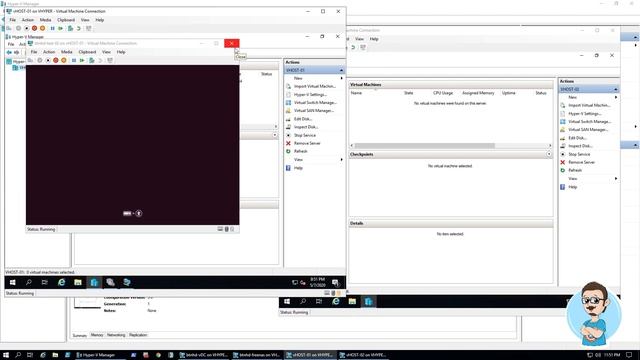Click the Turn Off icon in the nested VM toolbar
Viewport: 640px width, 360px height.
48,60
